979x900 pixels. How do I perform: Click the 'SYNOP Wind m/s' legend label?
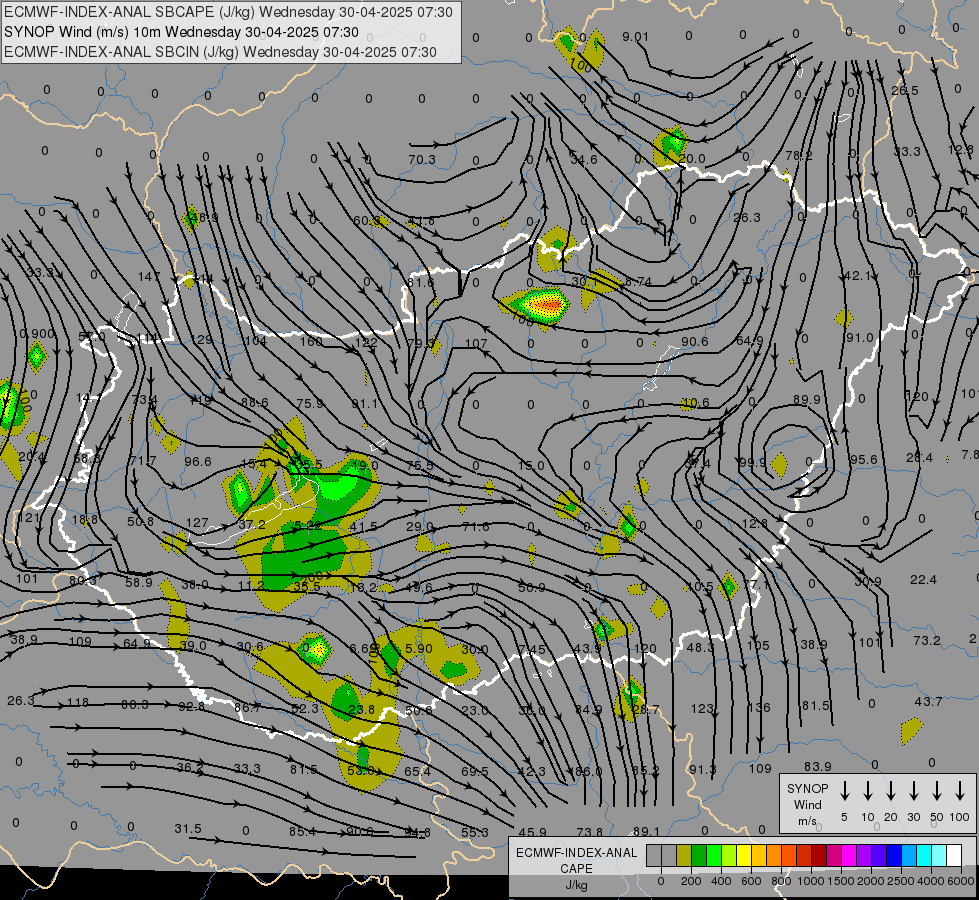[x=807, y=804]
